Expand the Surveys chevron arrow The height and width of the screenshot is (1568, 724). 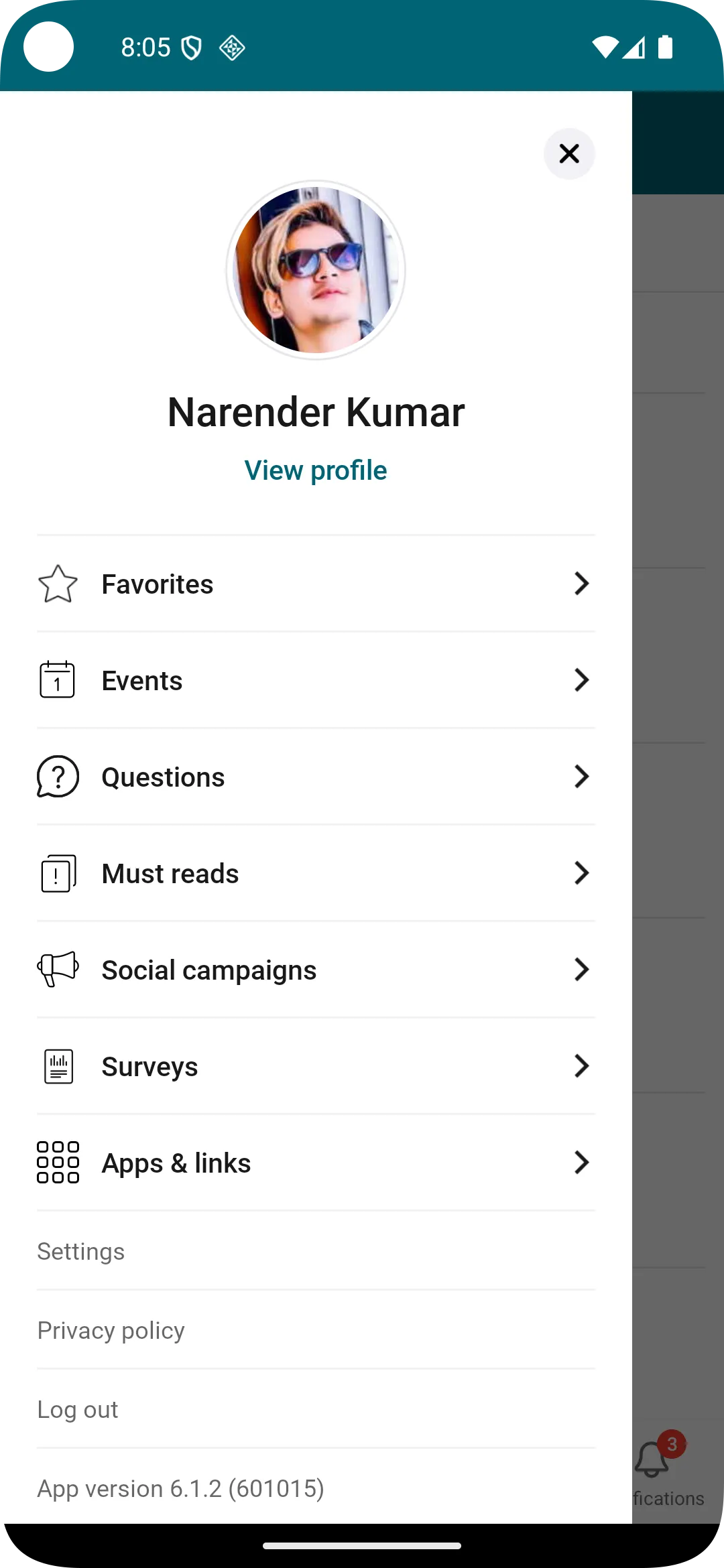point(581,1066)
